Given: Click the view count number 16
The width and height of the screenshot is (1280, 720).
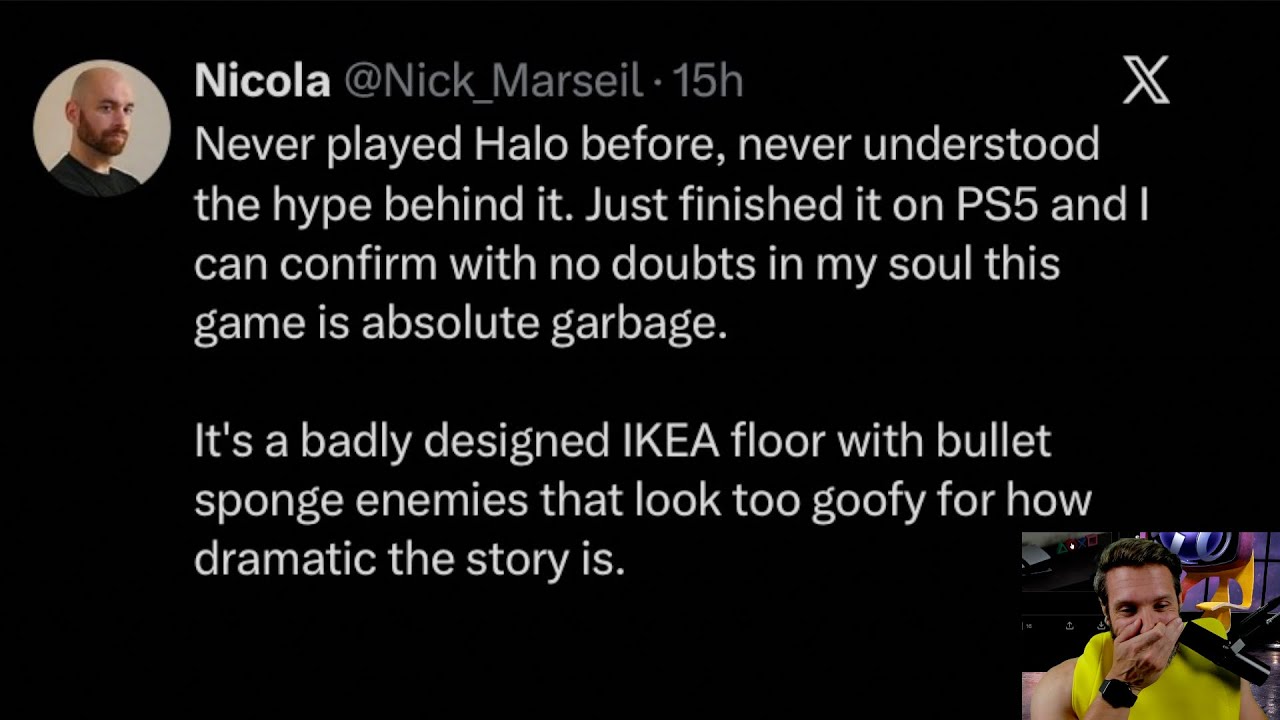Looking at the screenshot, I should 1029,626.
